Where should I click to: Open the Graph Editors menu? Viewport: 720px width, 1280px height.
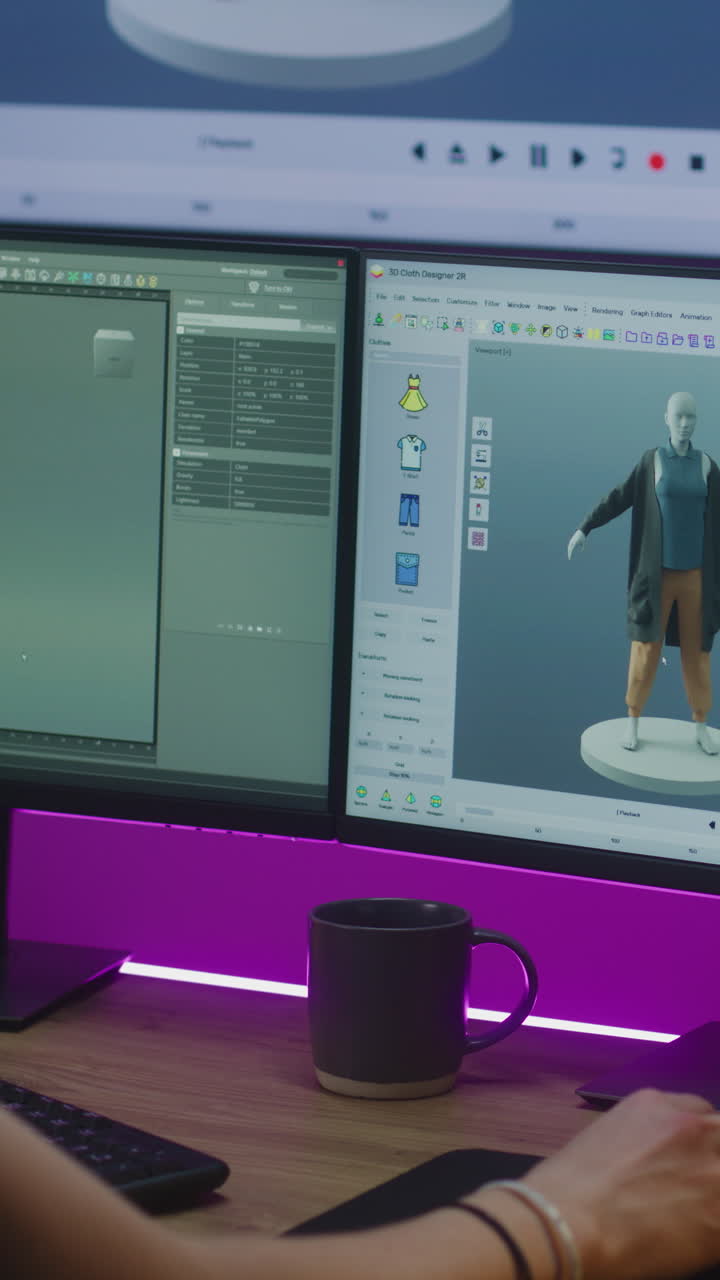651,314
